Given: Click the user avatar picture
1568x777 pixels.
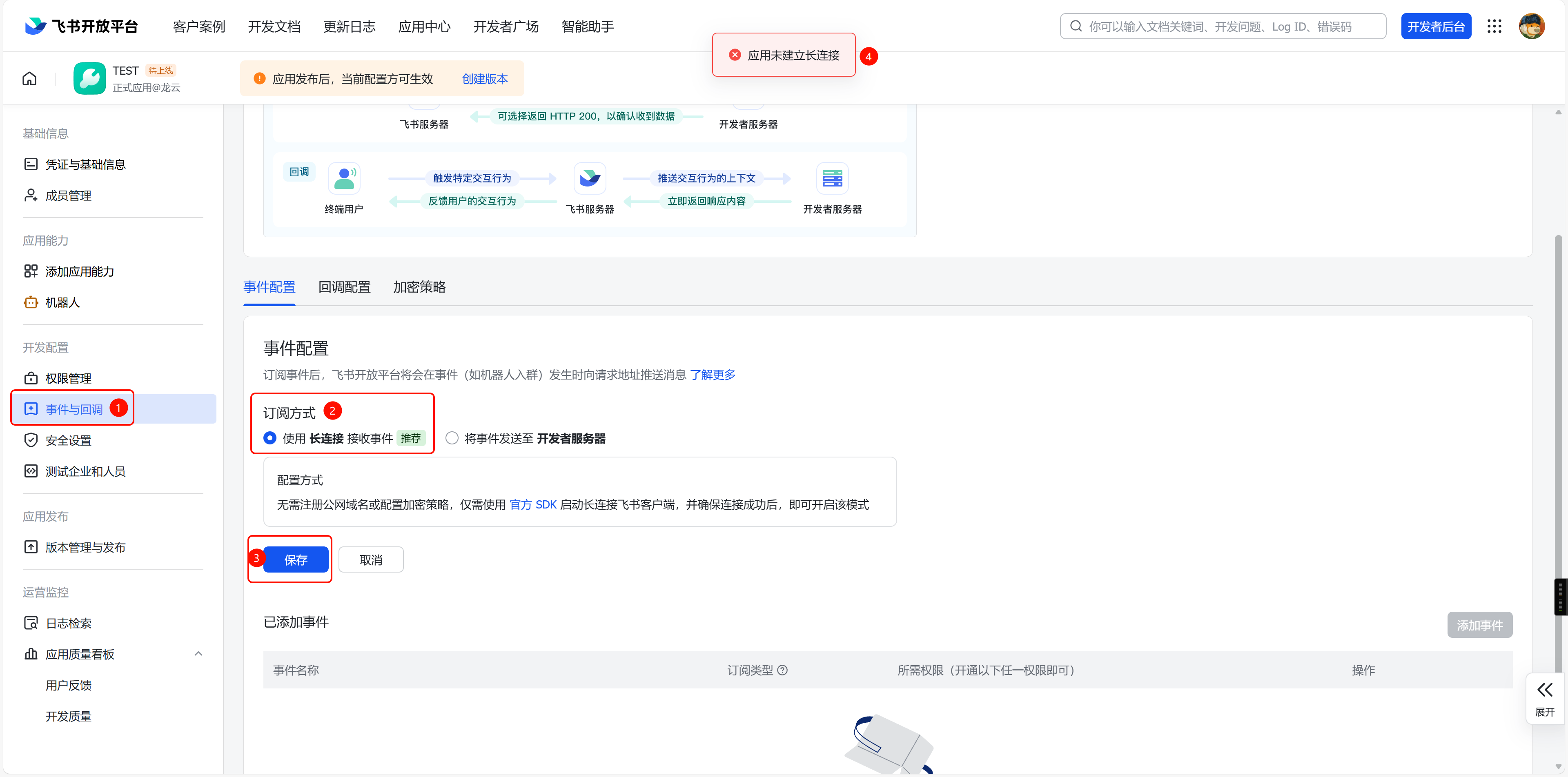Looking at the screenshot, I should pos(1532,26).
